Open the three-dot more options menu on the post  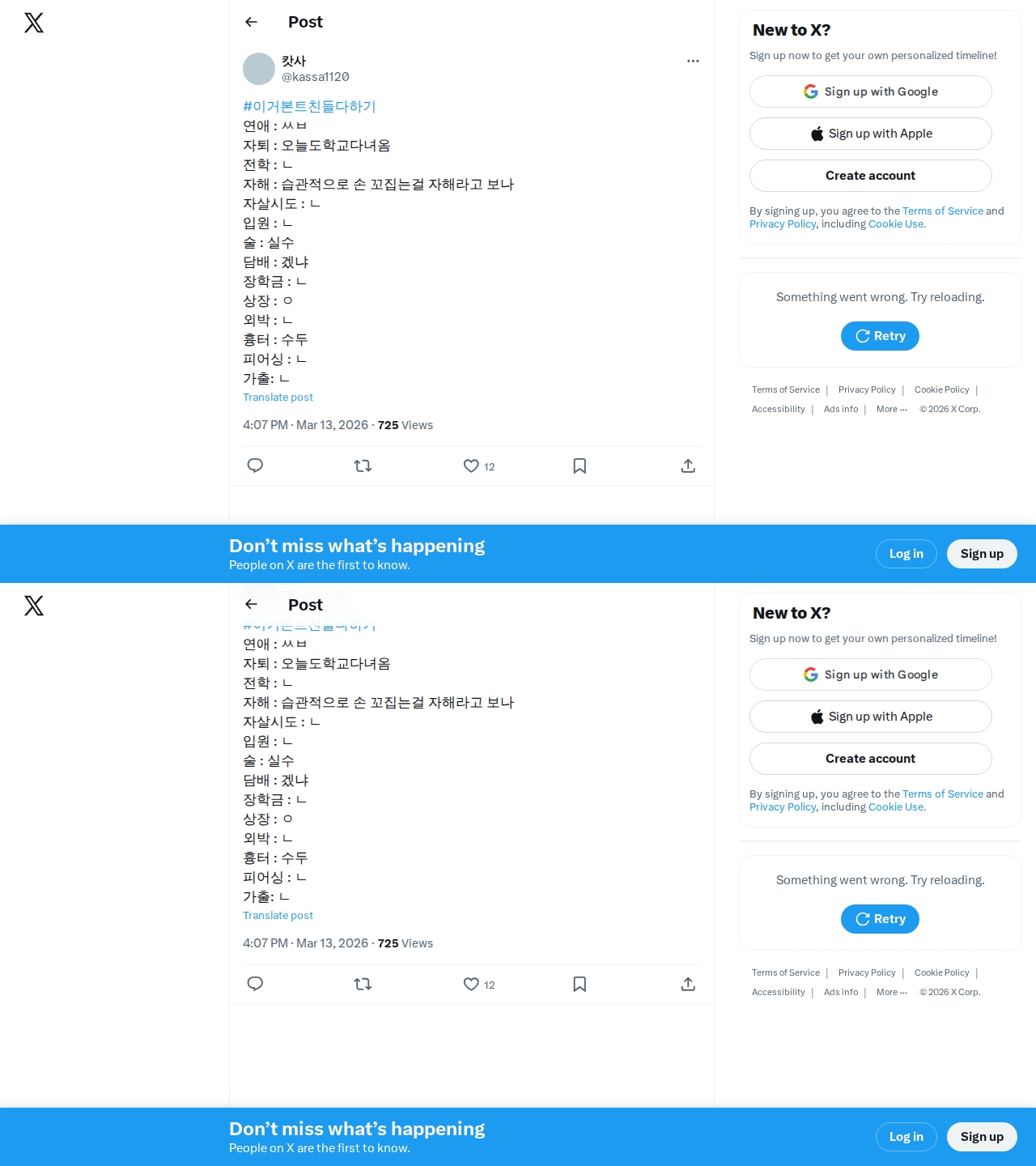(x=693, y=61)
